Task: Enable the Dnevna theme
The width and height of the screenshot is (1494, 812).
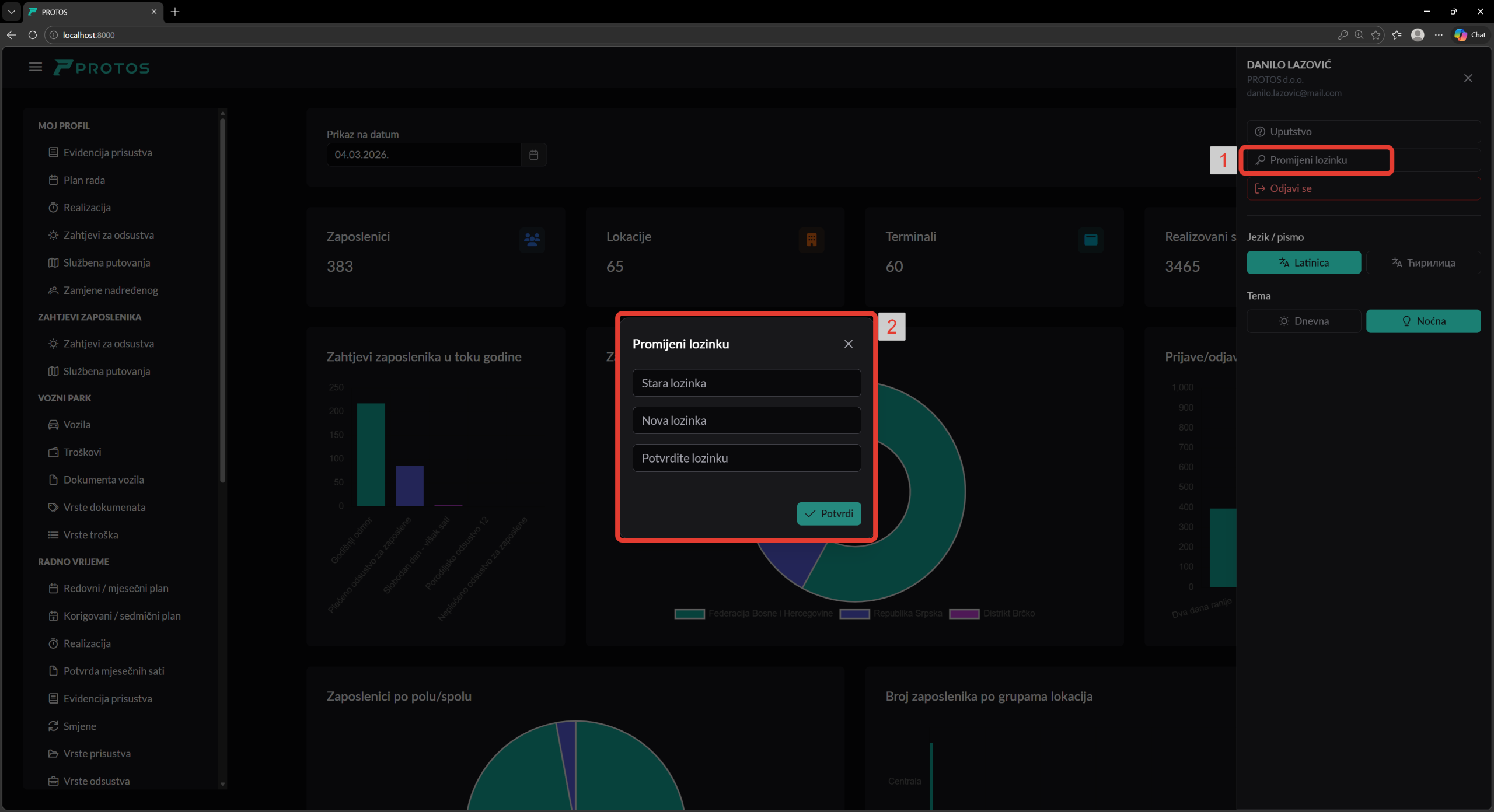Action: (x=1303, y=321)
